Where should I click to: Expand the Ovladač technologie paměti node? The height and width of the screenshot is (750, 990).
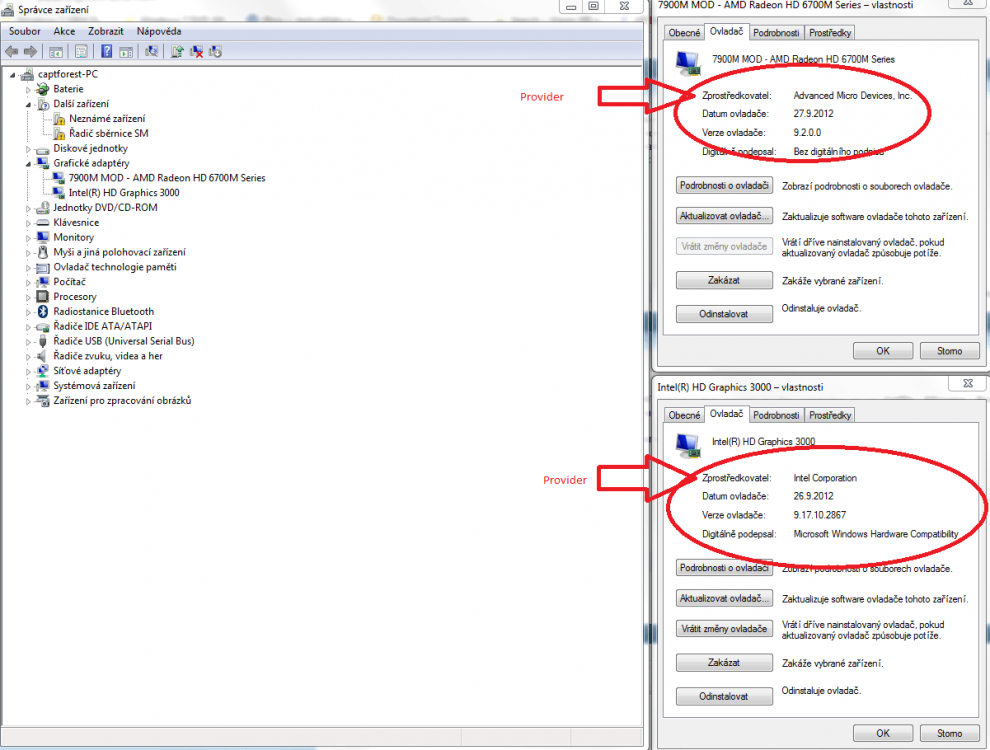tap(28, 268)
